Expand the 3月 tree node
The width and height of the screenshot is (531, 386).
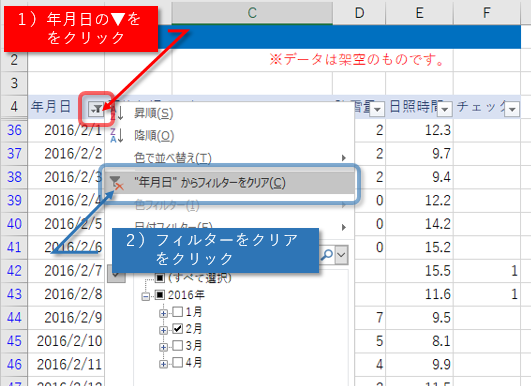click(x=163, y=347)
